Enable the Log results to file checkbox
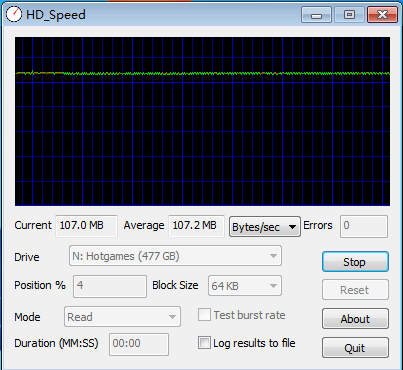 (204, 343)
